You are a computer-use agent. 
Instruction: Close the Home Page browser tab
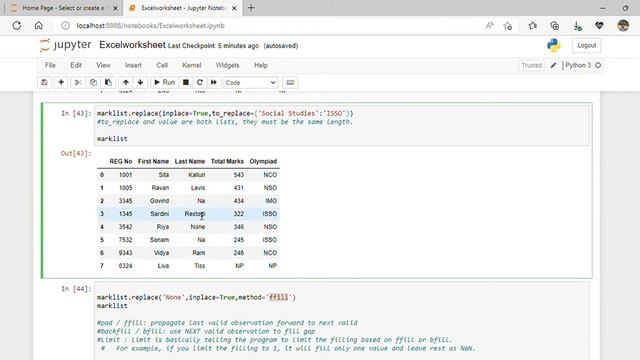click(x=115, y=8)
